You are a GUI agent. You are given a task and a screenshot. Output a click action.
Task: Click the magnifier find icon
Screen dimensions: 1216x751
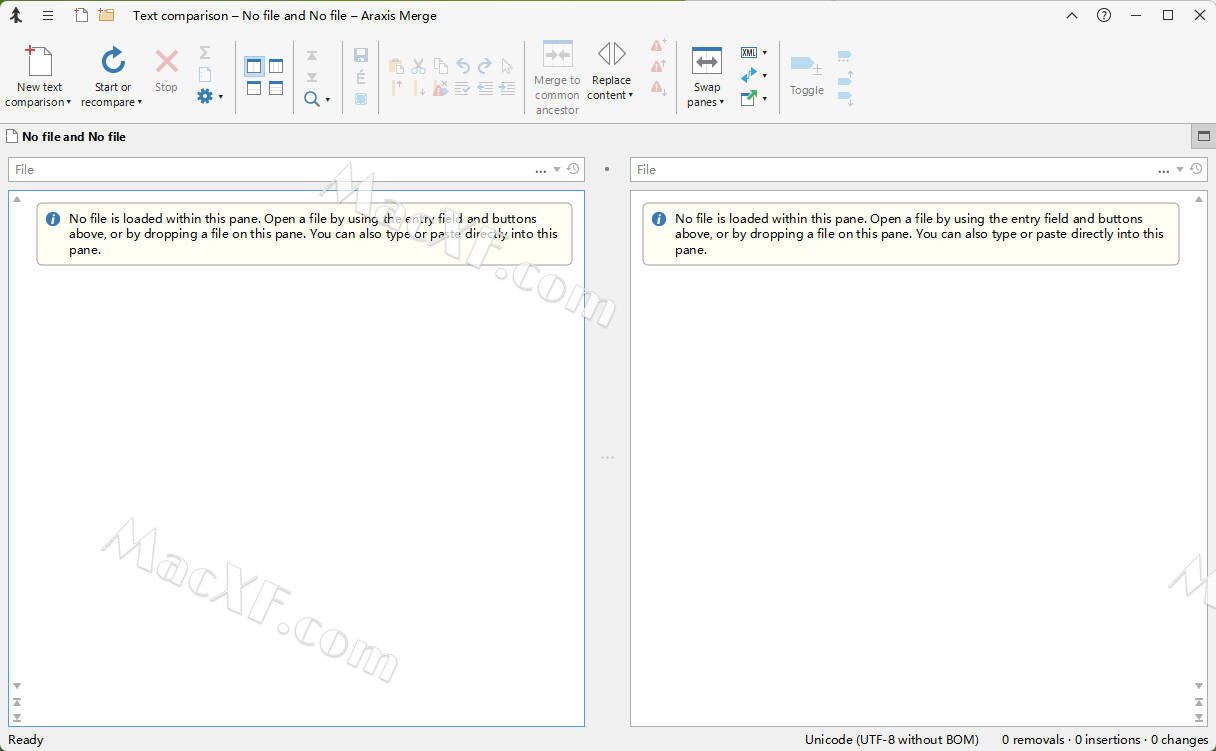(x=312, y=99)
